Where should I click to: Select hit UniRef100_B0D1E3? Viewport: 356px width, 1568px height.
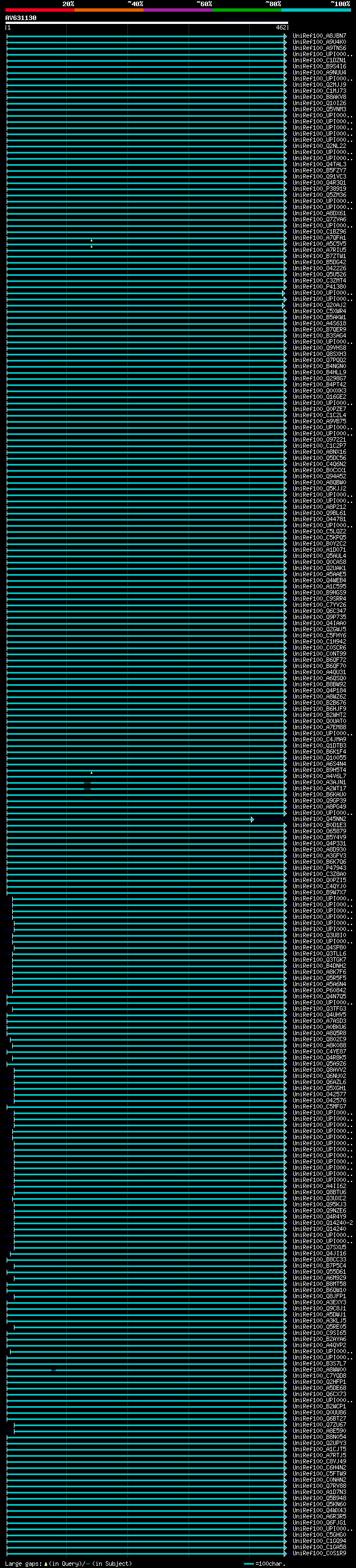click(319, 825)
